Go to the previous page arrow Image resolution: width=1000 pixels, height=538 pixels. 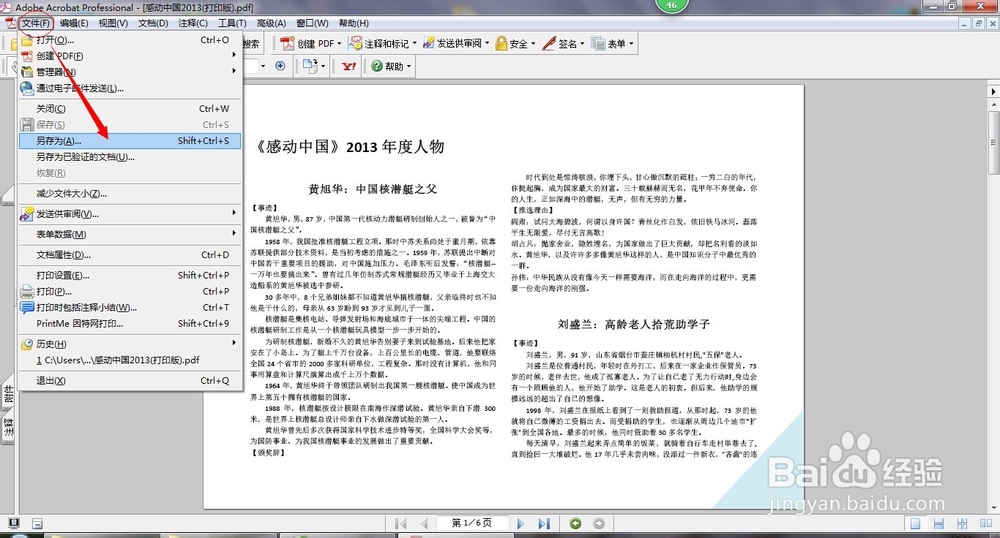[x=424, y=523]
